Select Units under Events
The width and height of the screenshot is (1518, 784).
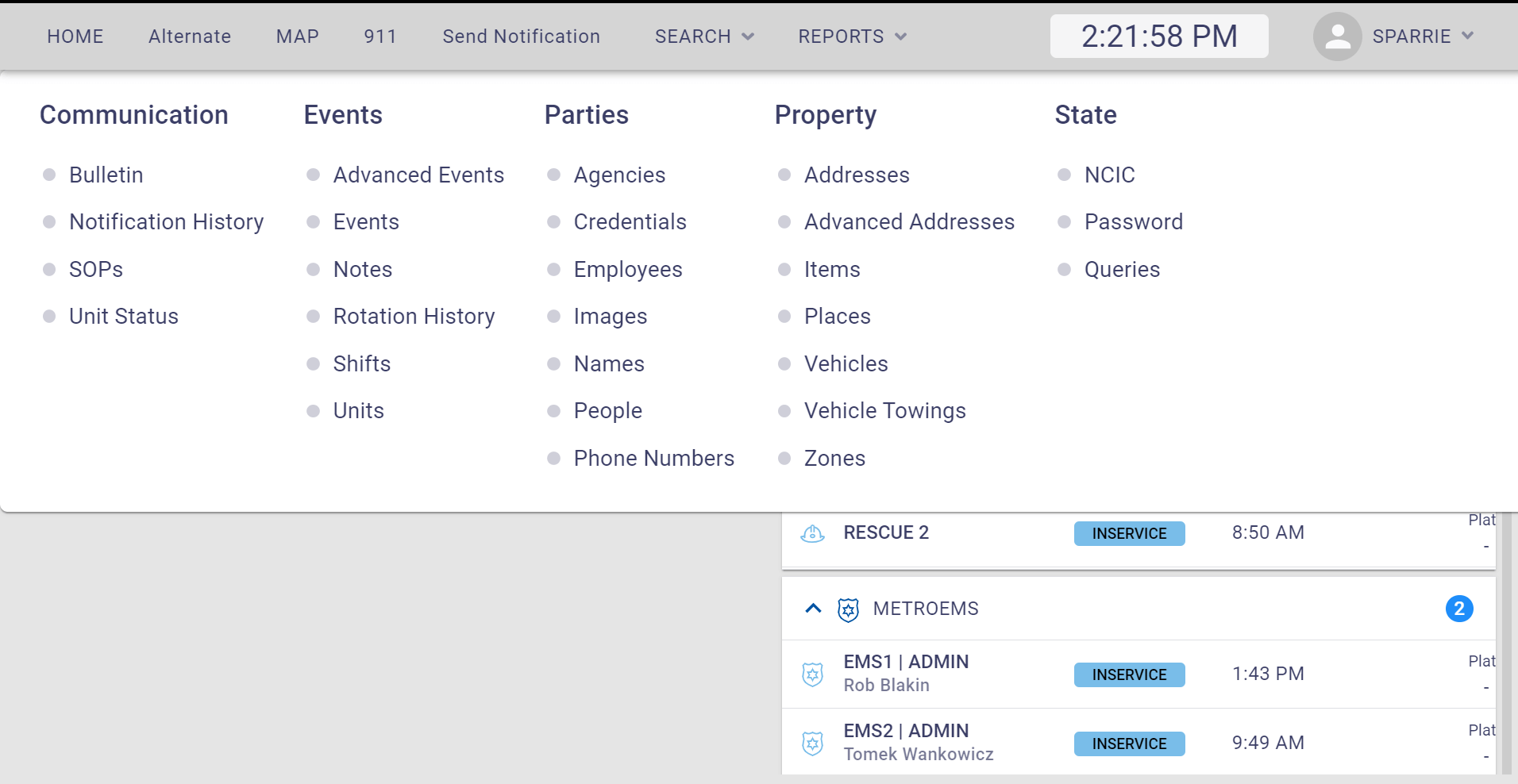[359, 411]
